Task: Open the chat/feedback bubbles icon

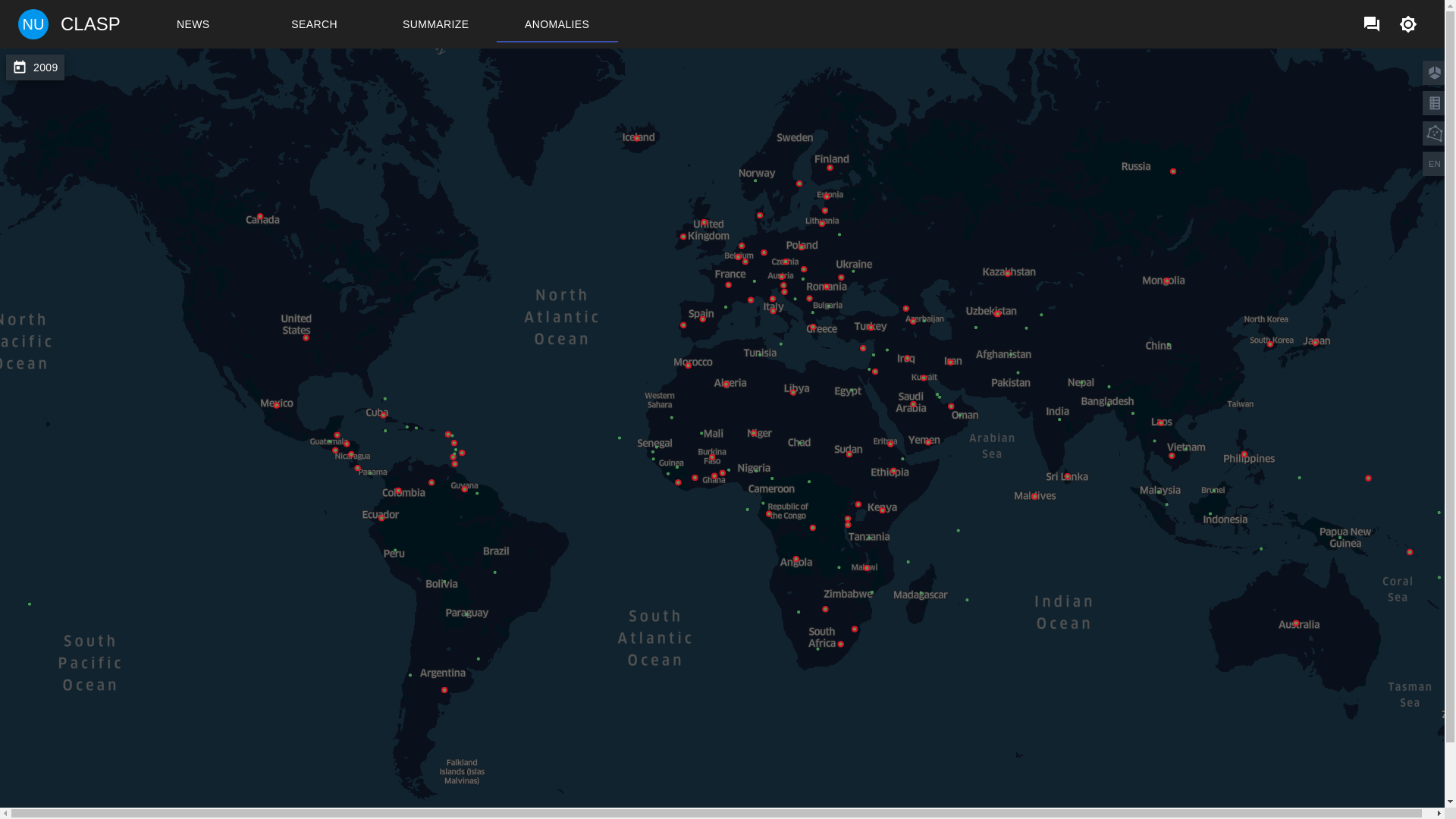Action: [x=1371, y=24]
